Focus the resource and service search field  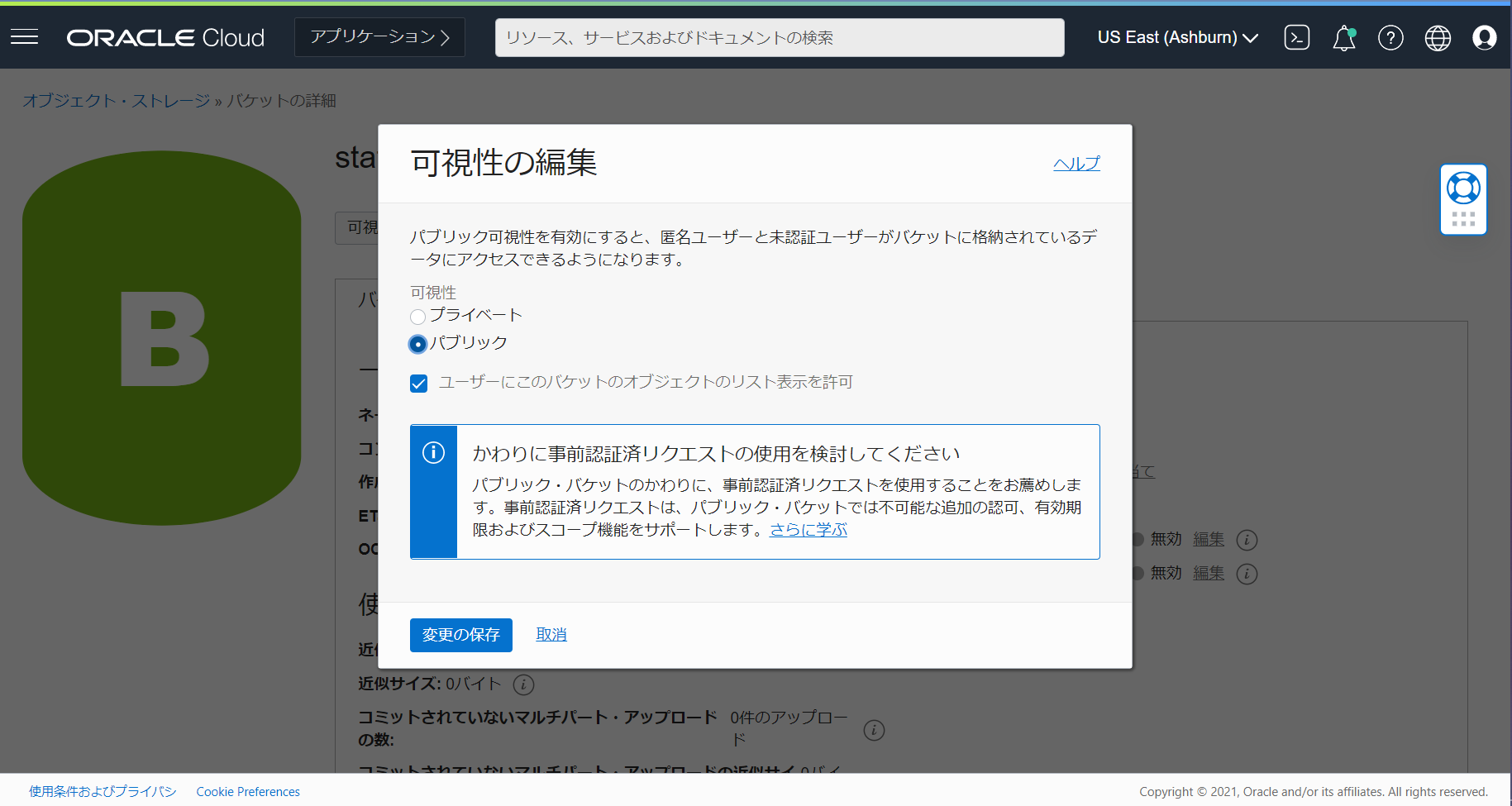click(780, 38)
